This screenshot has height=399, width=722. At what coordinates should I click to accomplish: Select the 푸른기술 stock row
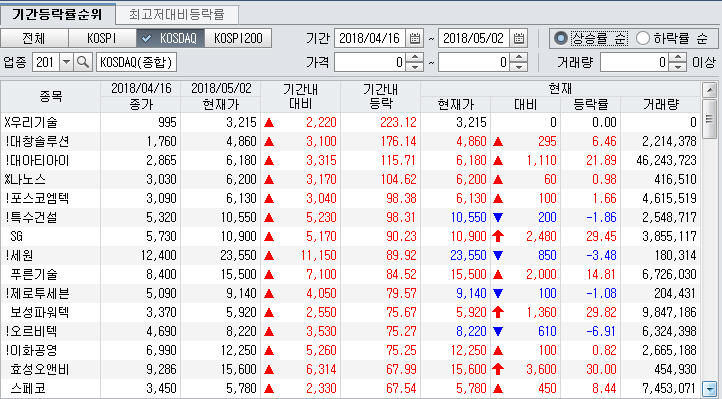coord(350,275)
